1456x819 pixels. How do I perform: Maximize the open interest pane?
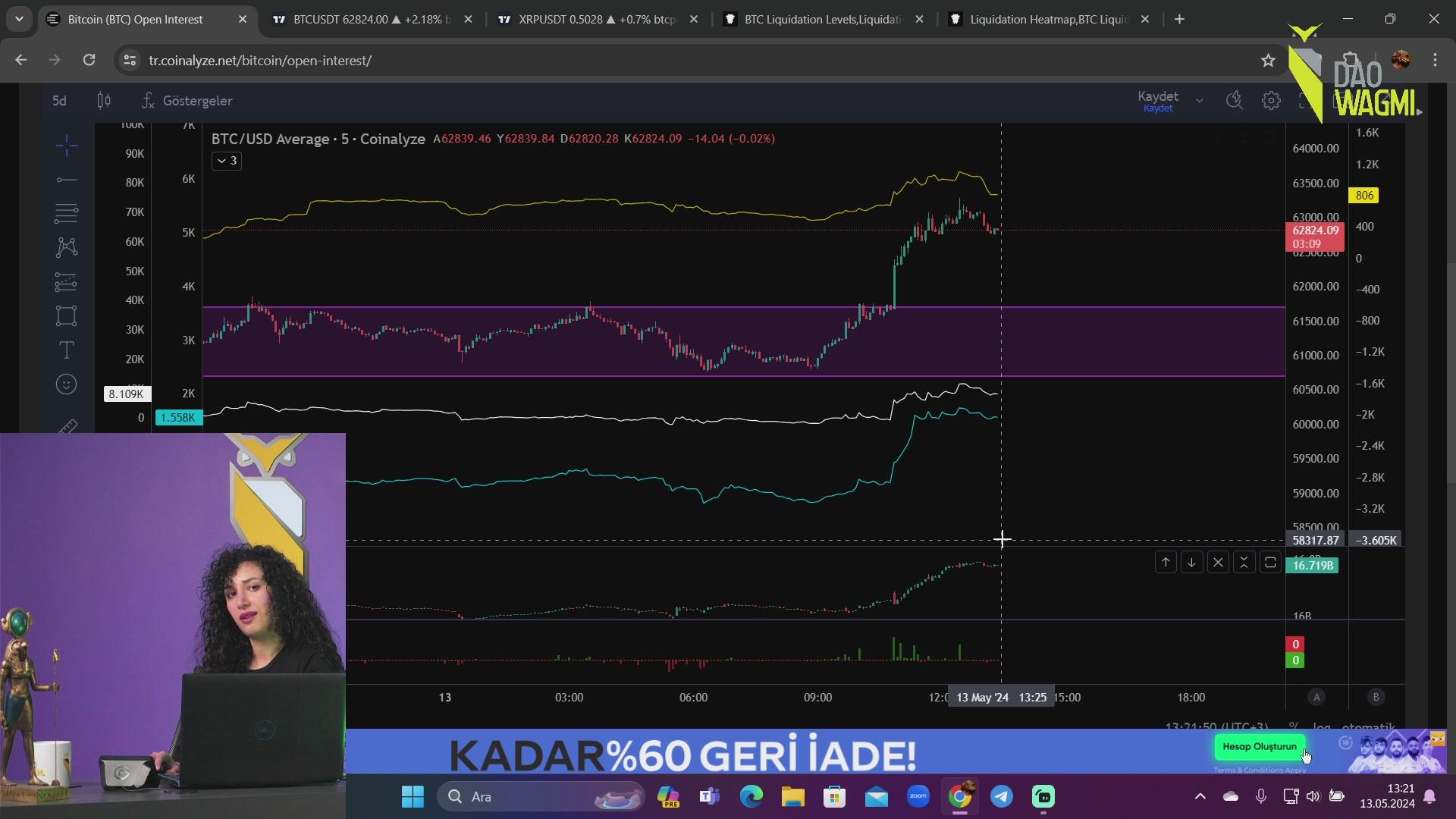coord(1270,563)
